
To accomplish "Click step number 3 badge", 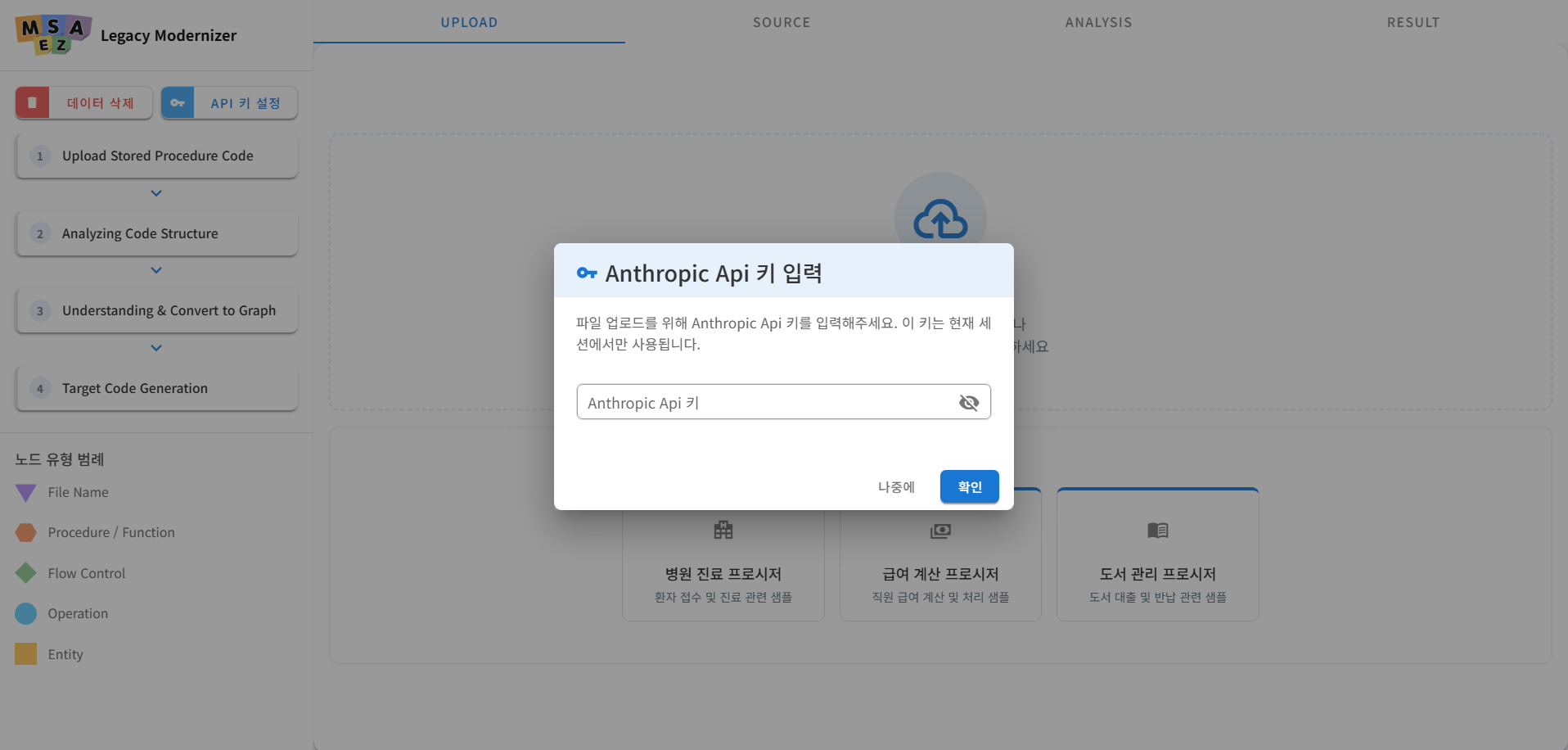I will (40, 310).
